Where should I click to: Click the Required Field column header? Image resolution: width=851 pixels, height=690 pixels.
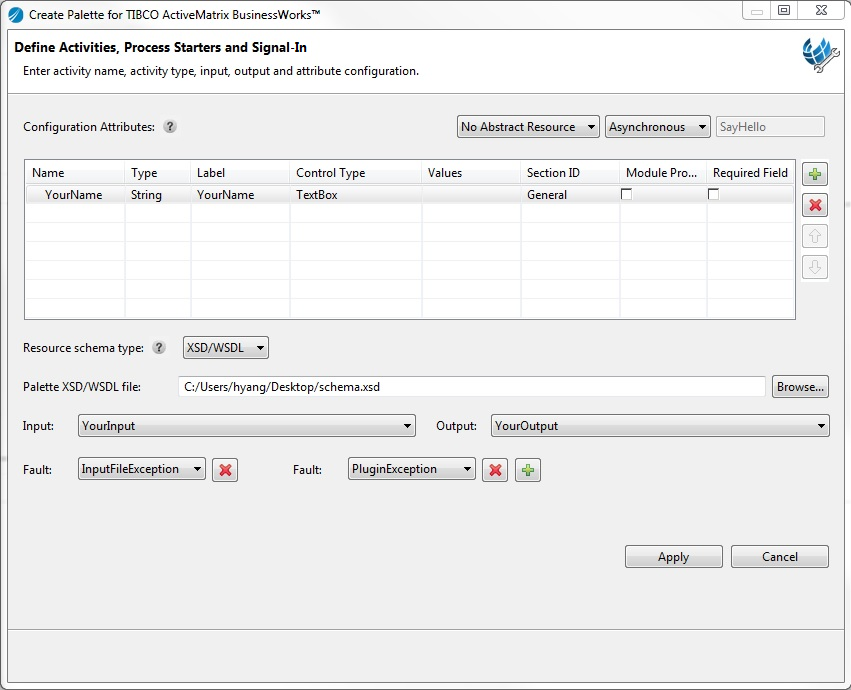(x=751, y=173)
